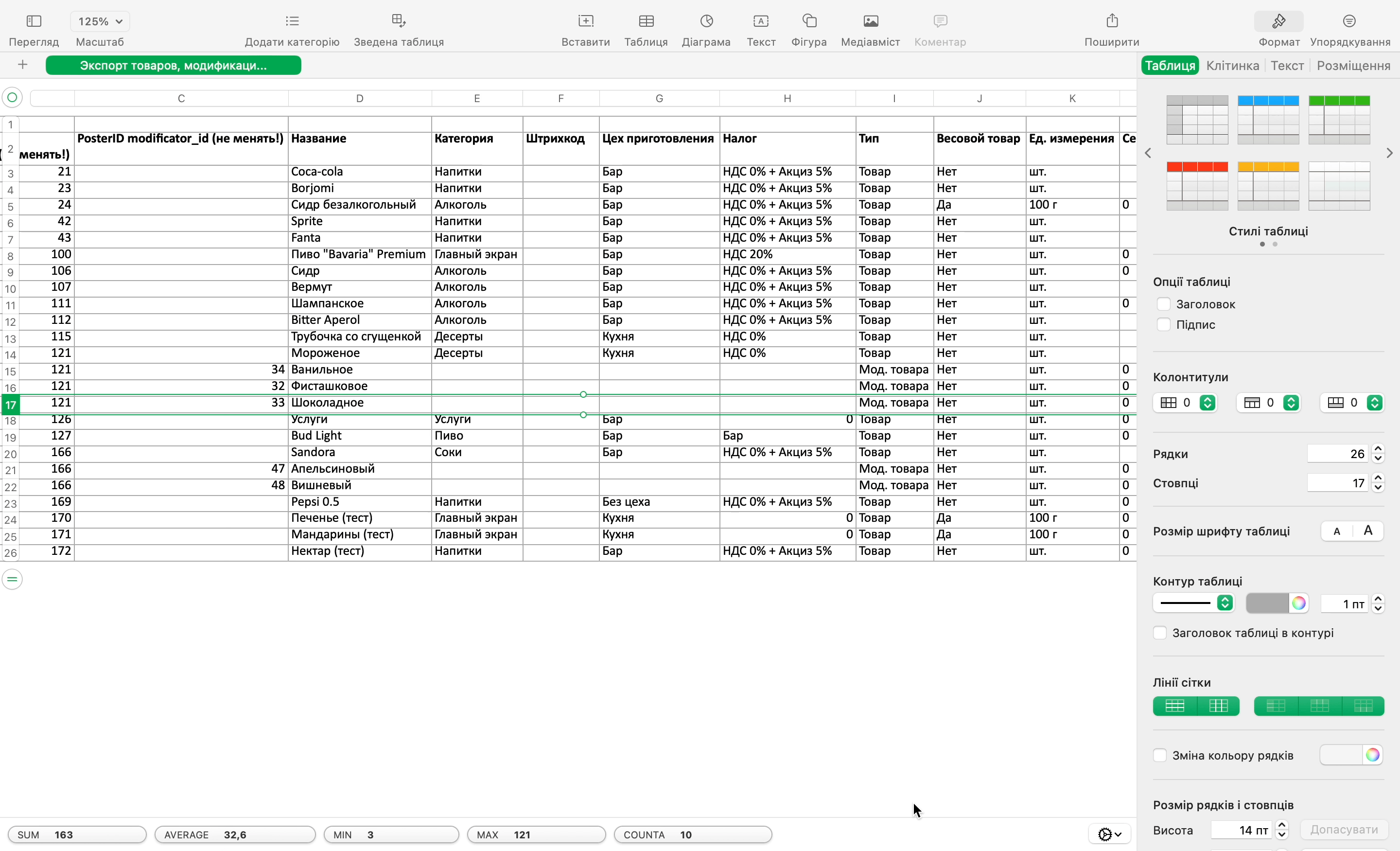1400x851 pixels.
Task: Click the Вставити toolbar icon
Action: click(x=585, y=21)
